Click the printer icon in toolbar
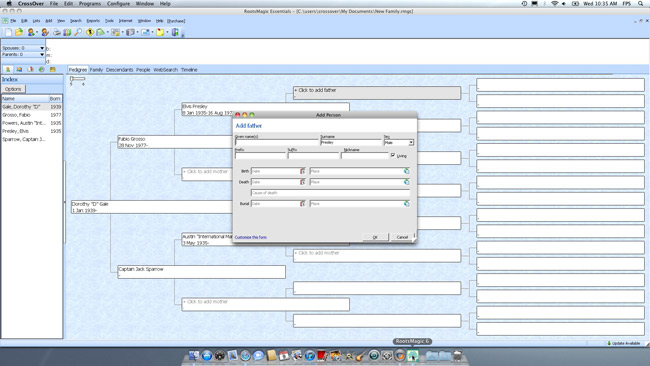Viewport: 650px width, 366px height. 57,32
